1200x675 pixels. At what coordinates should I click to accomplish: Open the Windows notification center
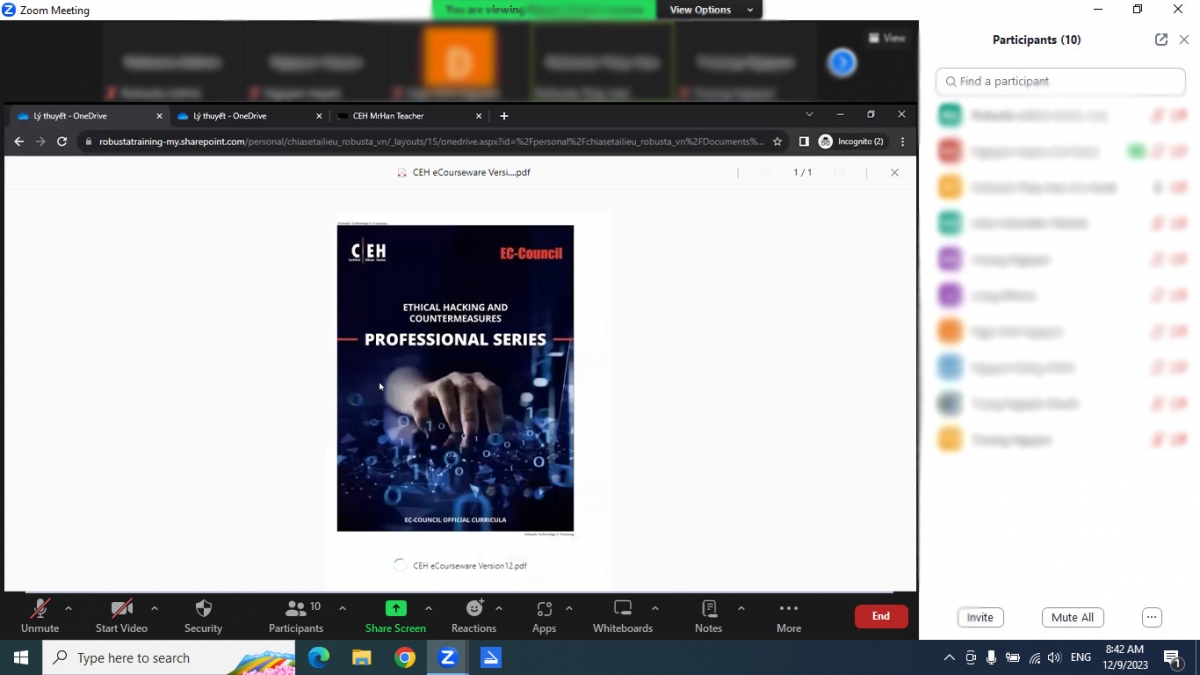(1173, 658)
